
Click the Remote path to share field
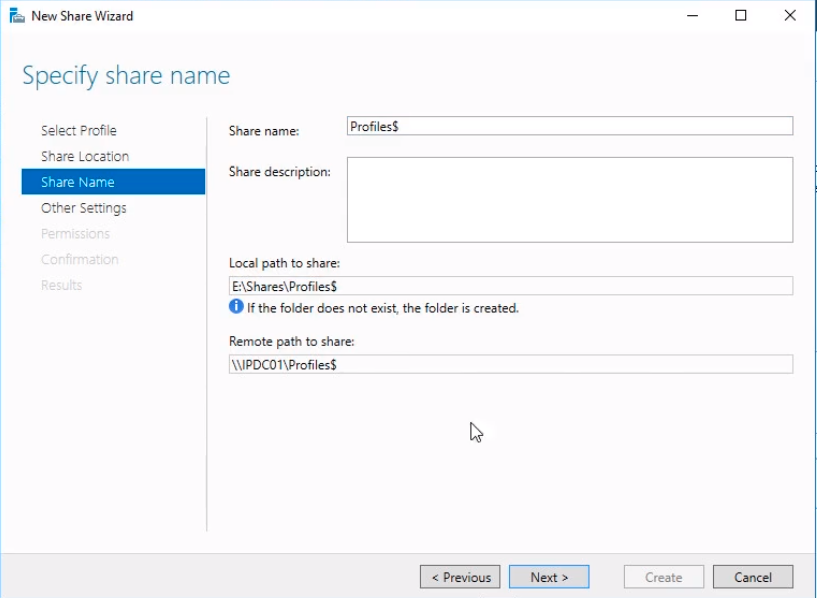(510, 365)
